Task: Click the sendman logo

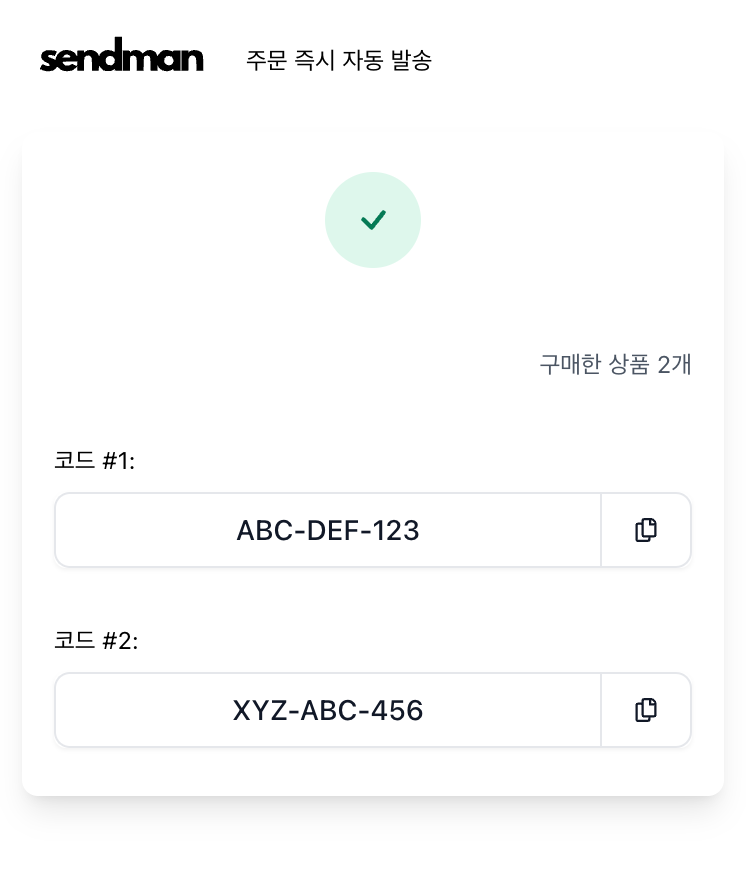Action: tap(122, 59)
